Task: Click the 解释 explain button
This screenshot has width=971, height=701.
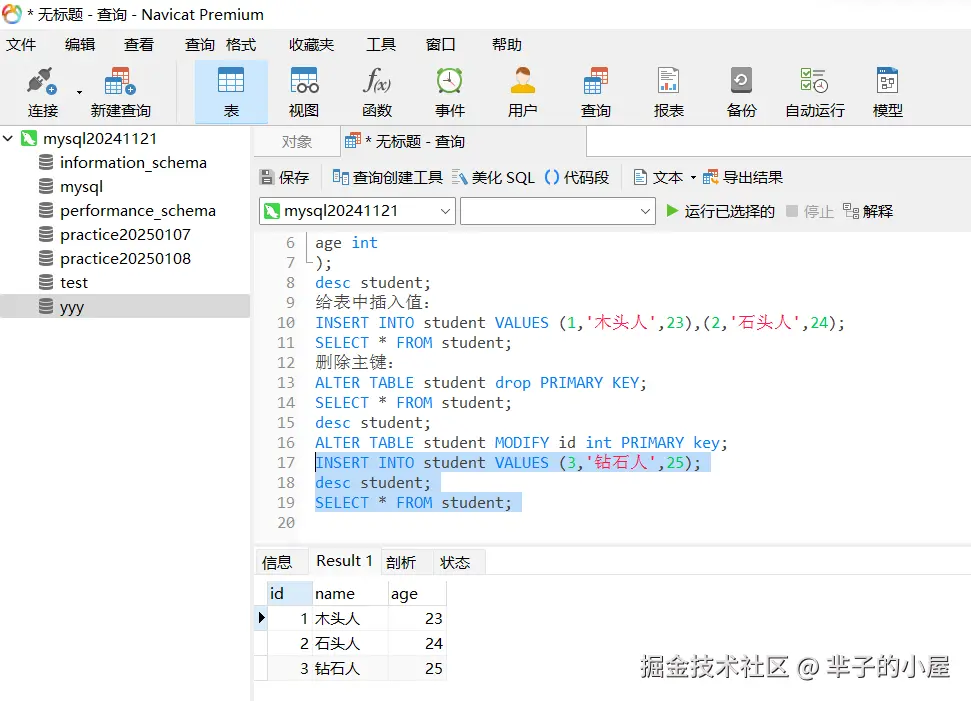Action: [x=868, y=211]
